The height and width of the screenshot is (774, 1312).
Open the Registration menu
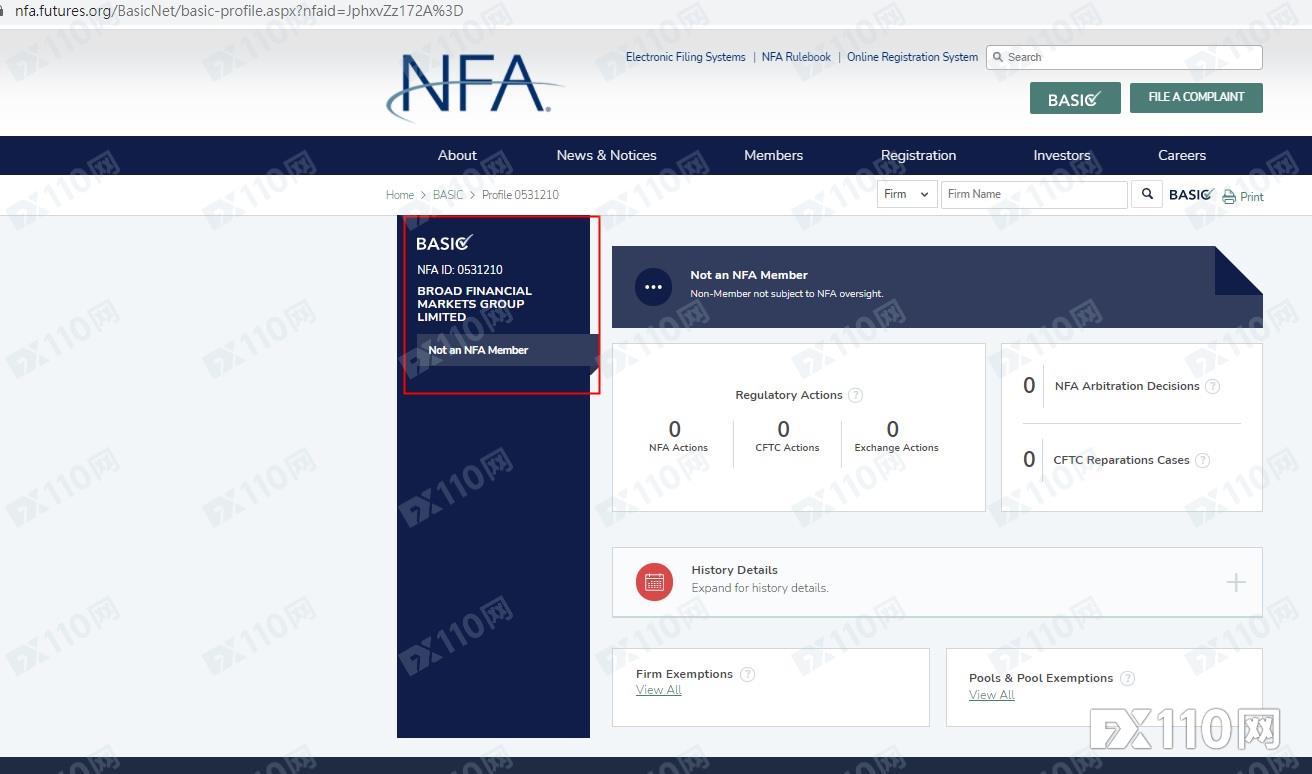tap(918, 155)
